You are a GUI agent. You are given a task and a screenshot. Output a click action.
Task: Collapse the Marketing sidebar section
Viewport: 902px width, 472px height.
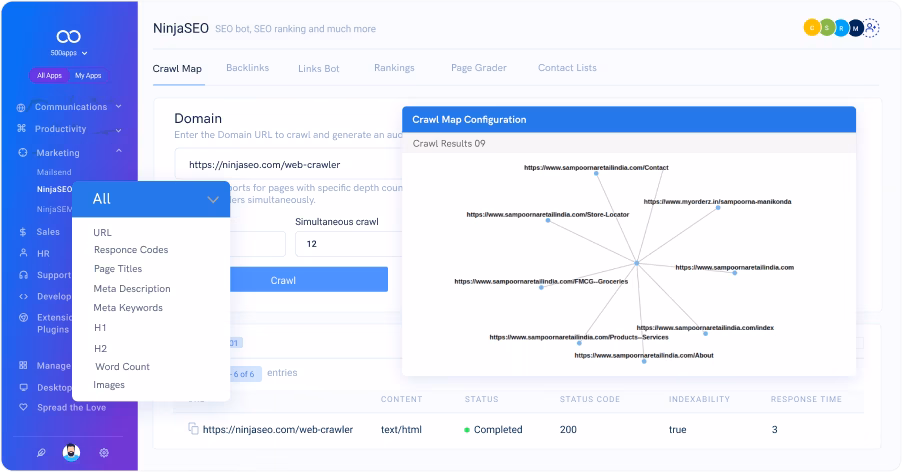(x=118, y=152)
